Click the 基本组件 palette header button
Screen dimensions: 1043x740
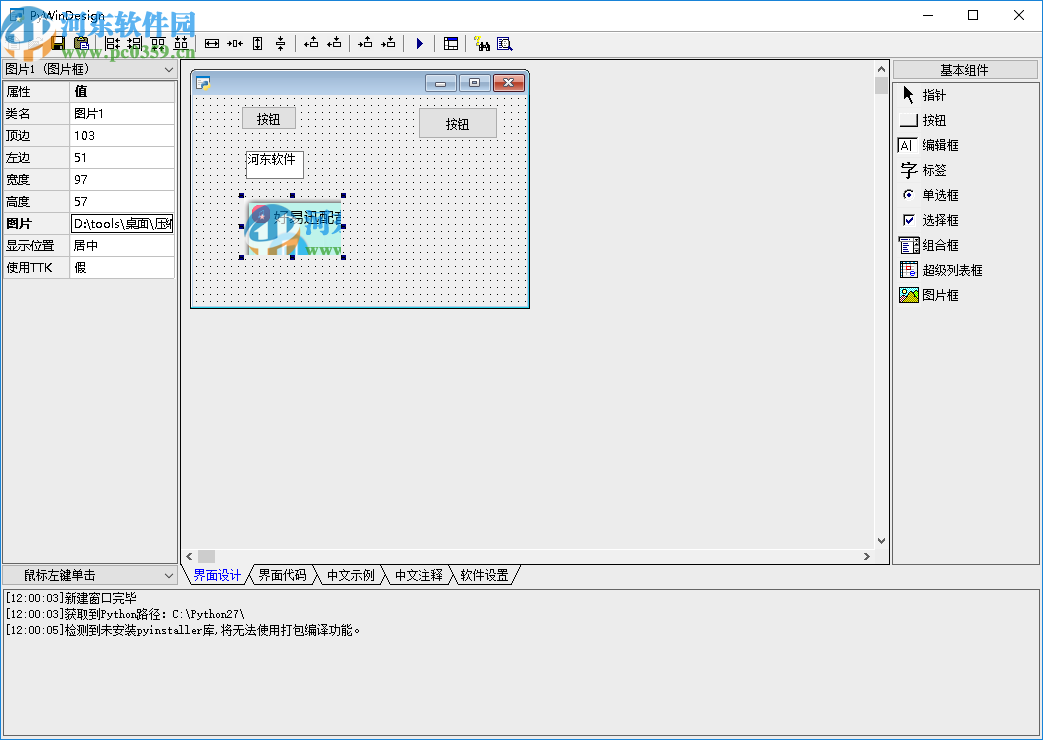tap(965, 70)
